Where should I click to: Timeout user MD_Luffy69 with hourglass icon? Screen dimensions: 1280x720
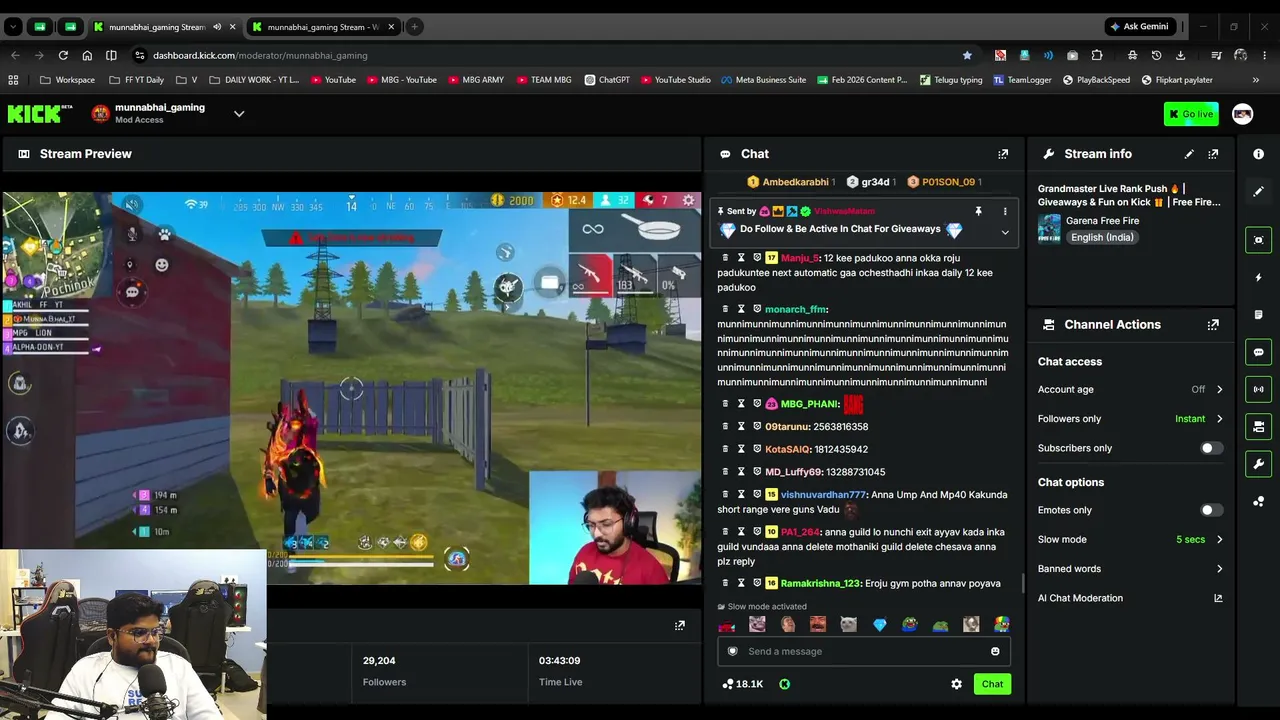(x=741, y=472)
